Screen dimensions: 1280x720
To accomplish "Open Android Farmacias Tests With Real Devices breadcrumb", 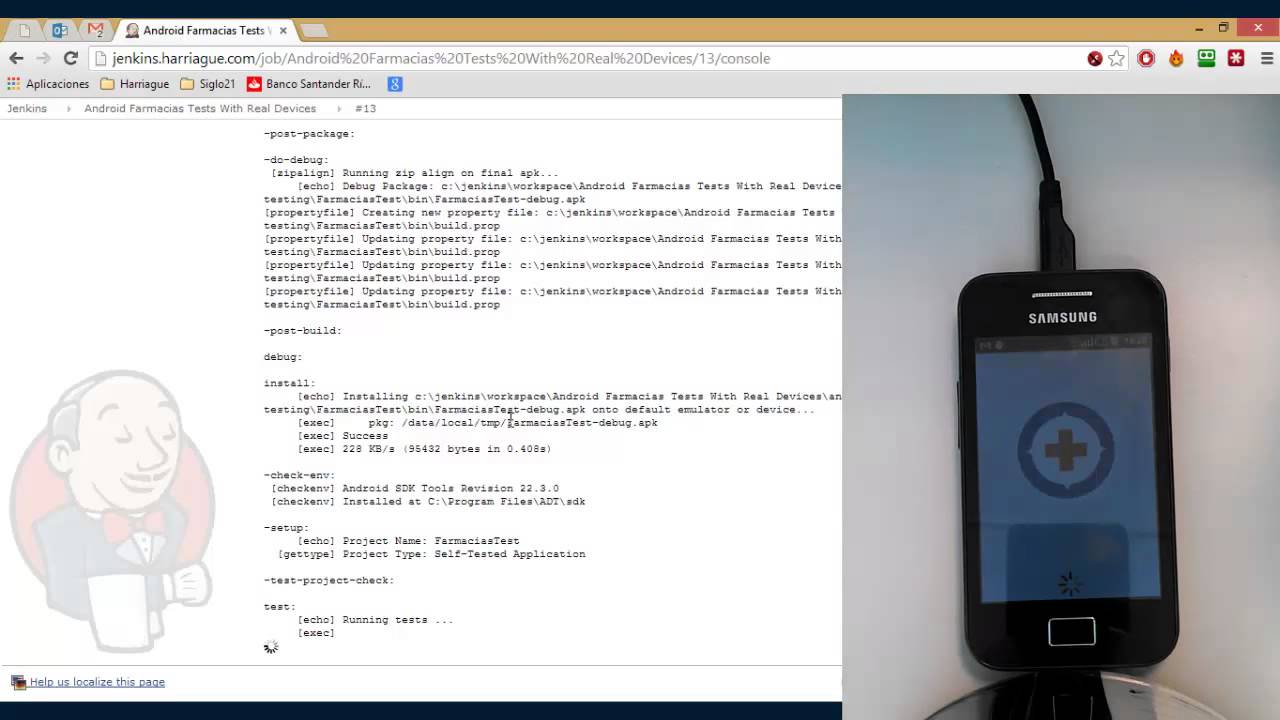I will click(200, 108).
